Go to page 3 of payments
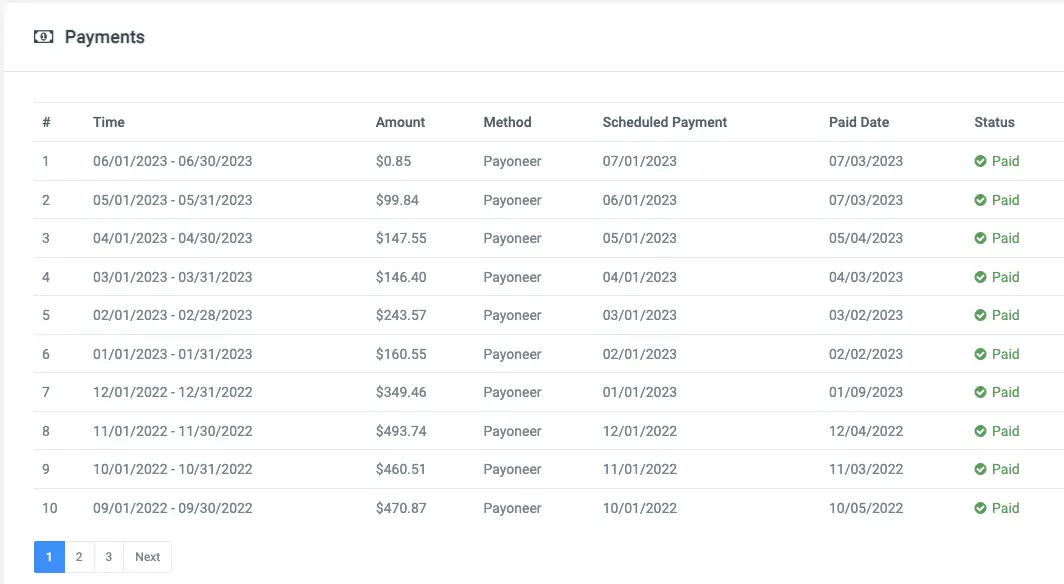Viewport: 1064px width, 584px height. (109, 557)
